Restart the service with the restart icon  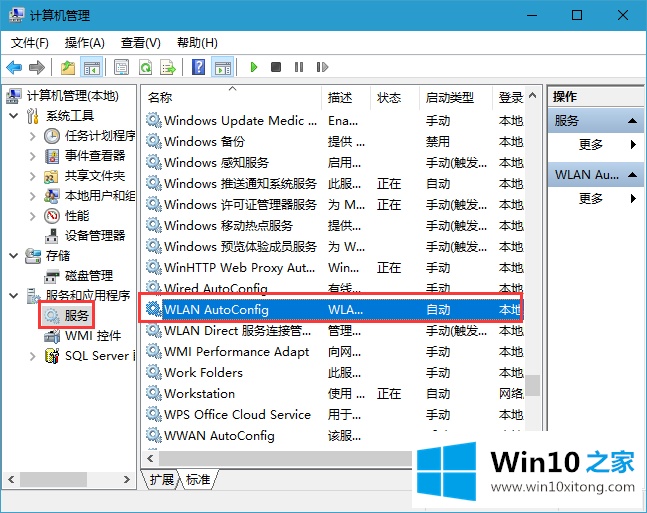[x=322, y=67]
